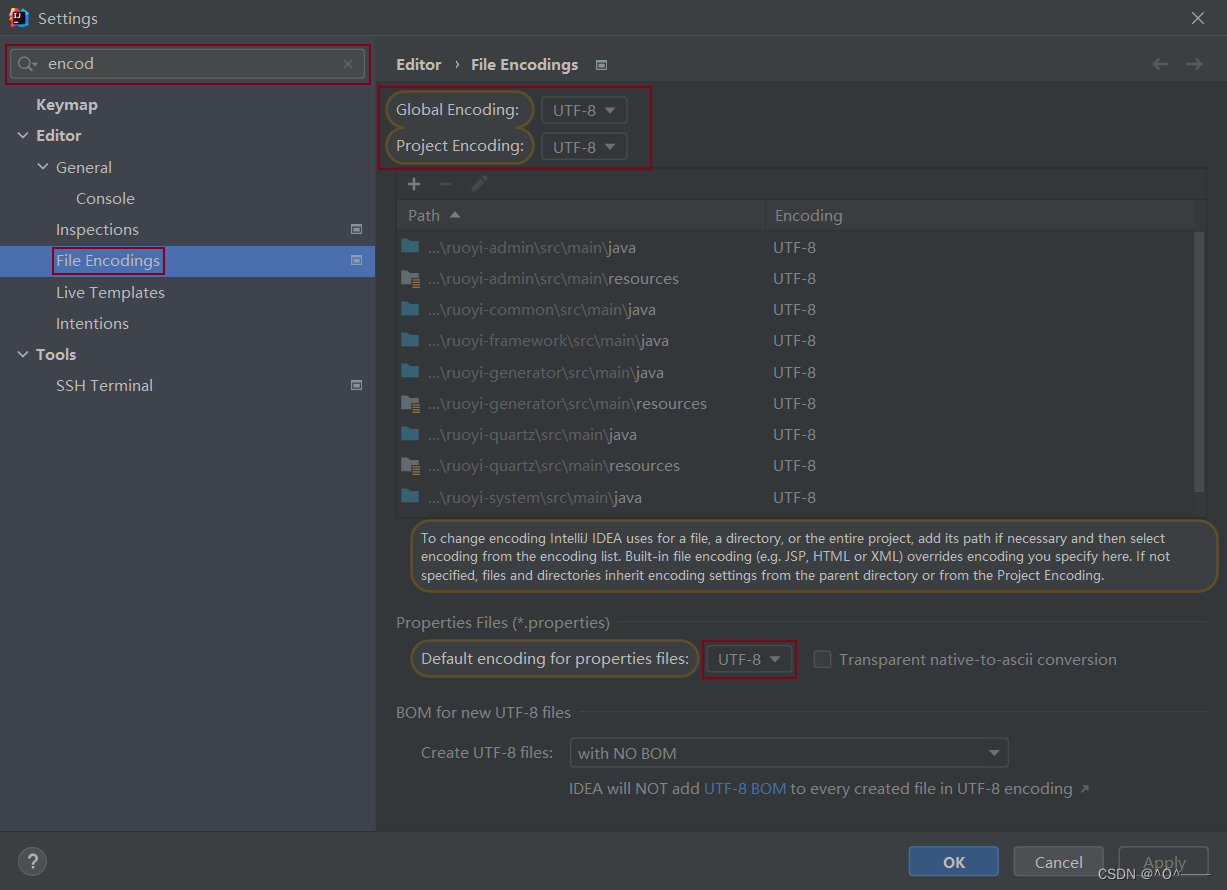Open Intentions settings page
Image resolution: width=1227 pixels, height=890 pixels.
point(92,323)
